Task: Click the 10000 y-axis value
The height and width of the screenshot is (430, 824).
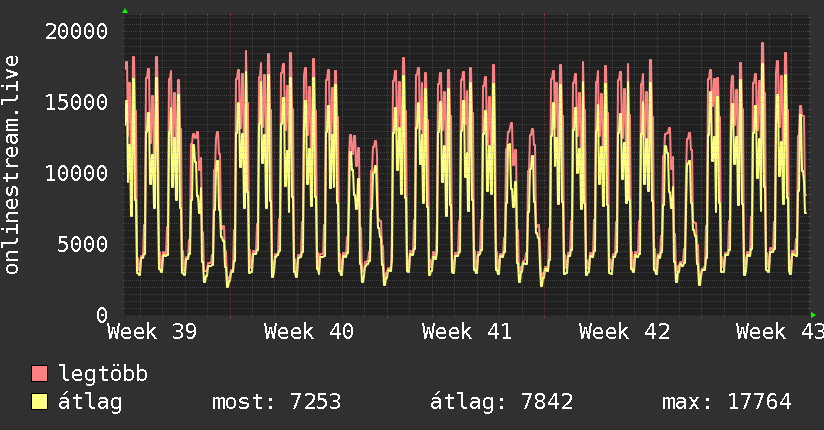Action: 76,173
